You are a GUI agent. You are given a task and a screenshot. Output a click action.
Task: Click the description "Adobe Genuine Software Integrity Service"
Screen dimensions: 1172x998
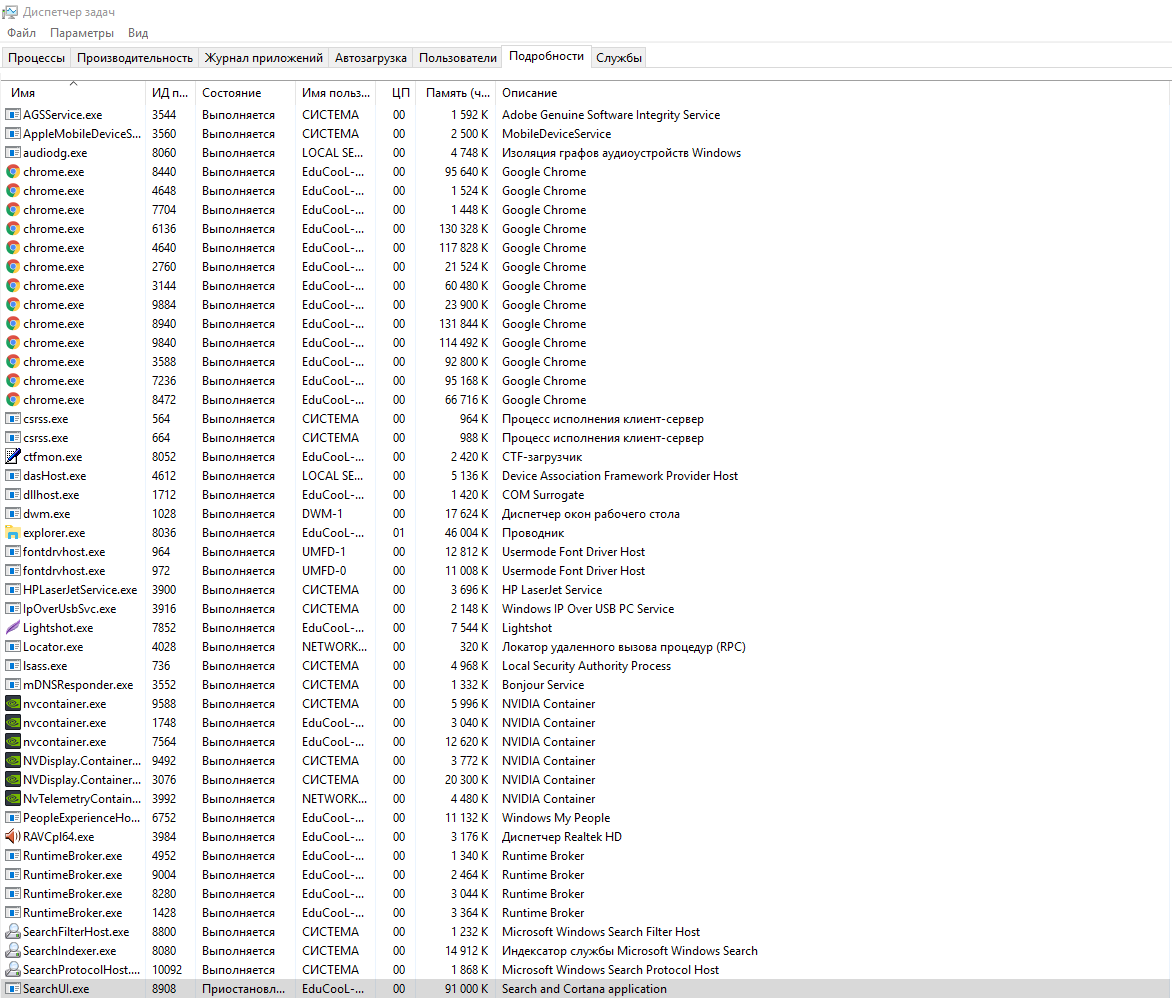(611, 114)
